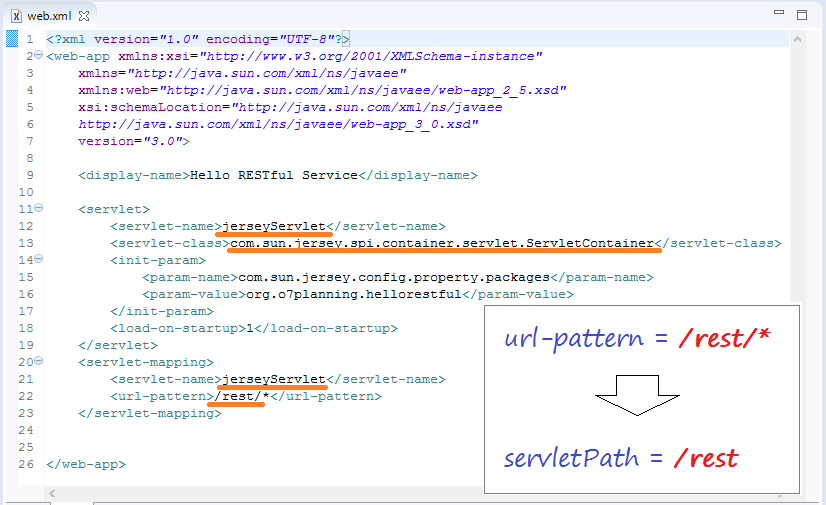Click 'jerseyServlet' on line 21
826x505 pixels.
274,379
